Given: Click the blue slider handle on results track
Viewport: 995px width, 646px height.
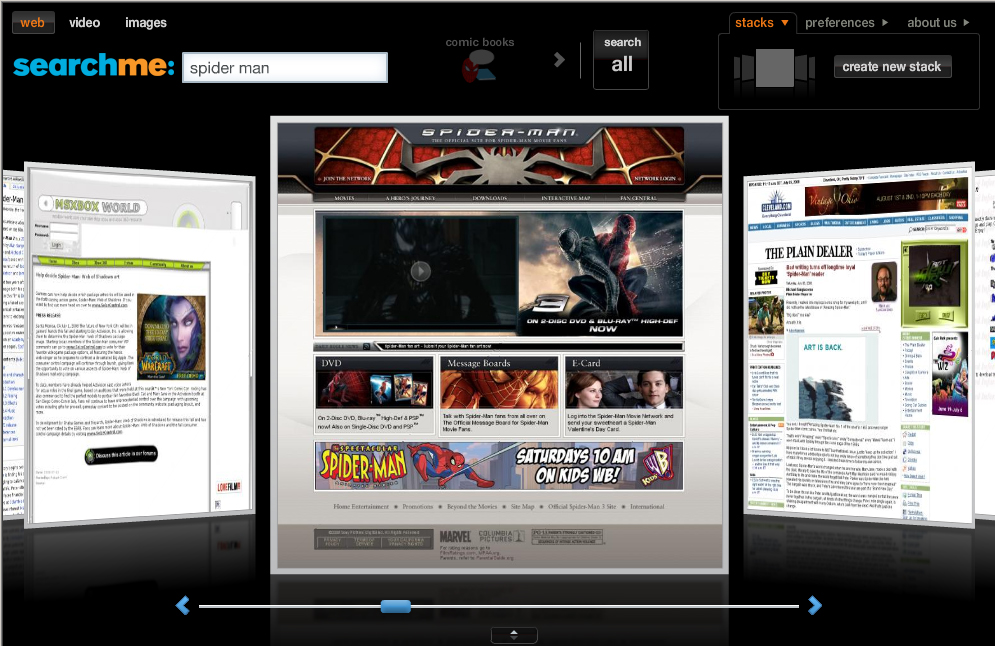Looking at the screenshot, I should coord(395,607).
